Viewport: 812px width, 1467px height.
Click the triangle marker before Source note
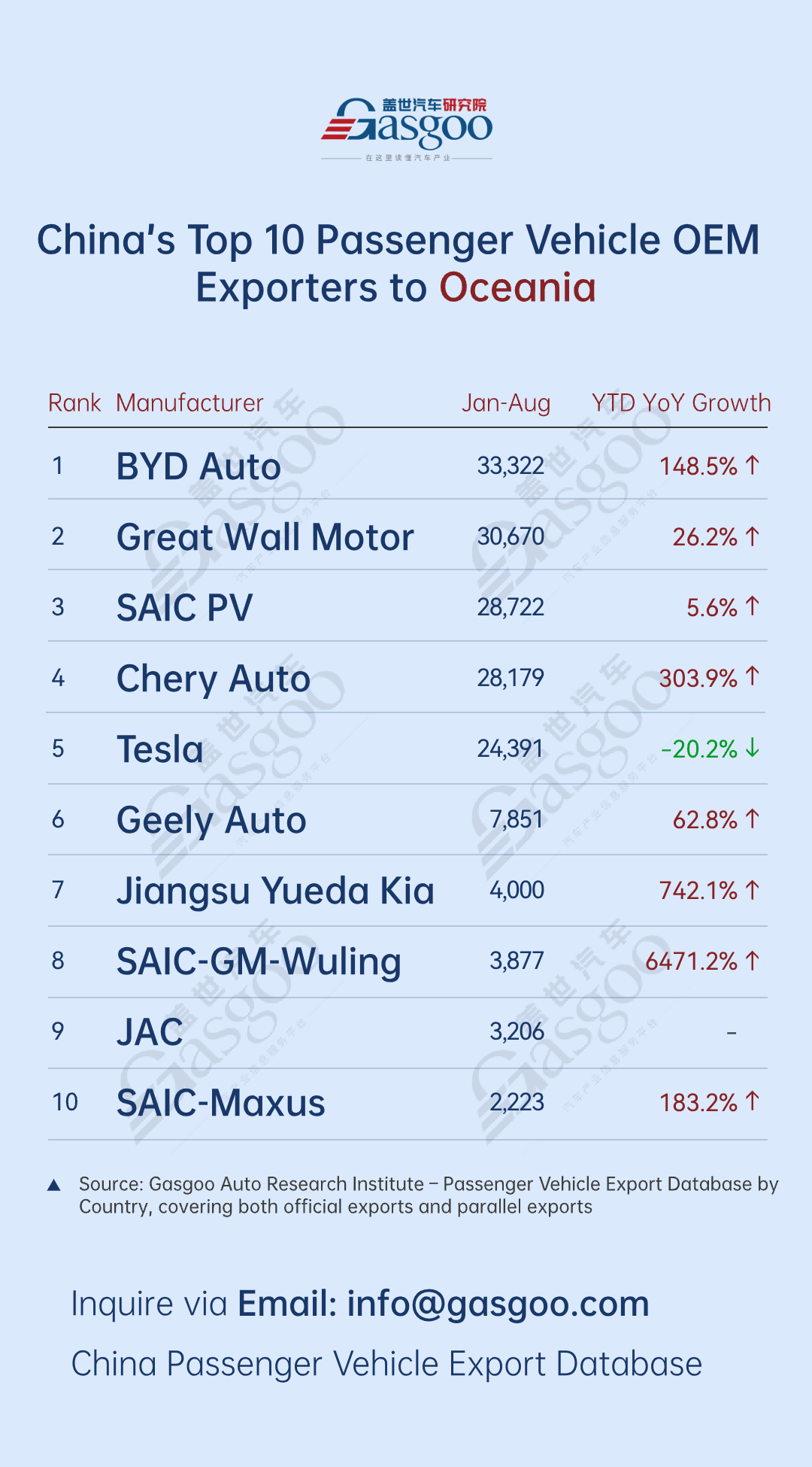click(54, 1186)
